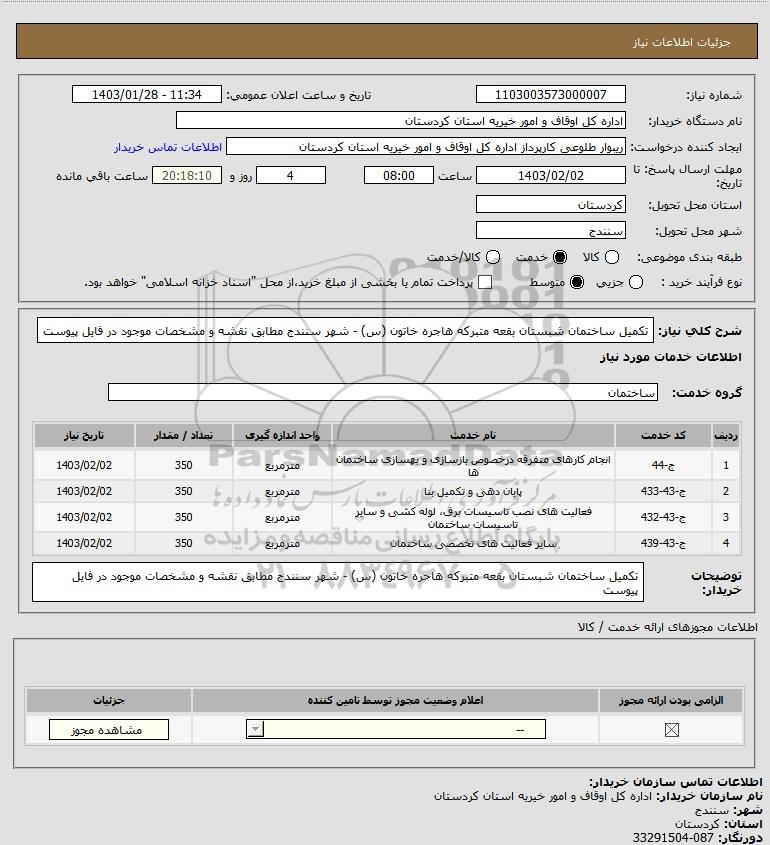Select the کالا radio button

pyautogui.click(x=612, y=257)
